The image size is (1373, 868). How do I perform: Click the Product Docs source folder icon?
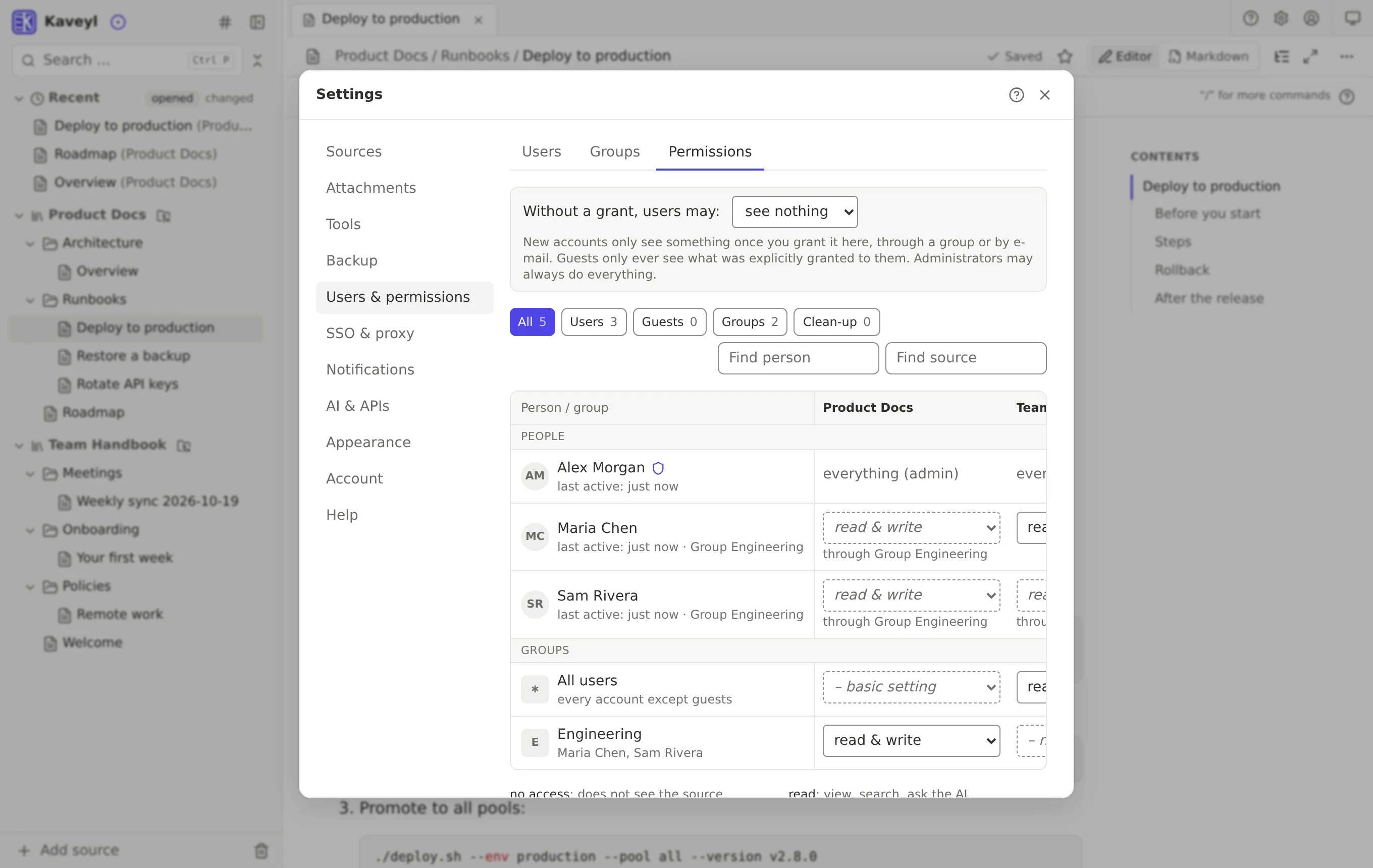click(164, 215)
